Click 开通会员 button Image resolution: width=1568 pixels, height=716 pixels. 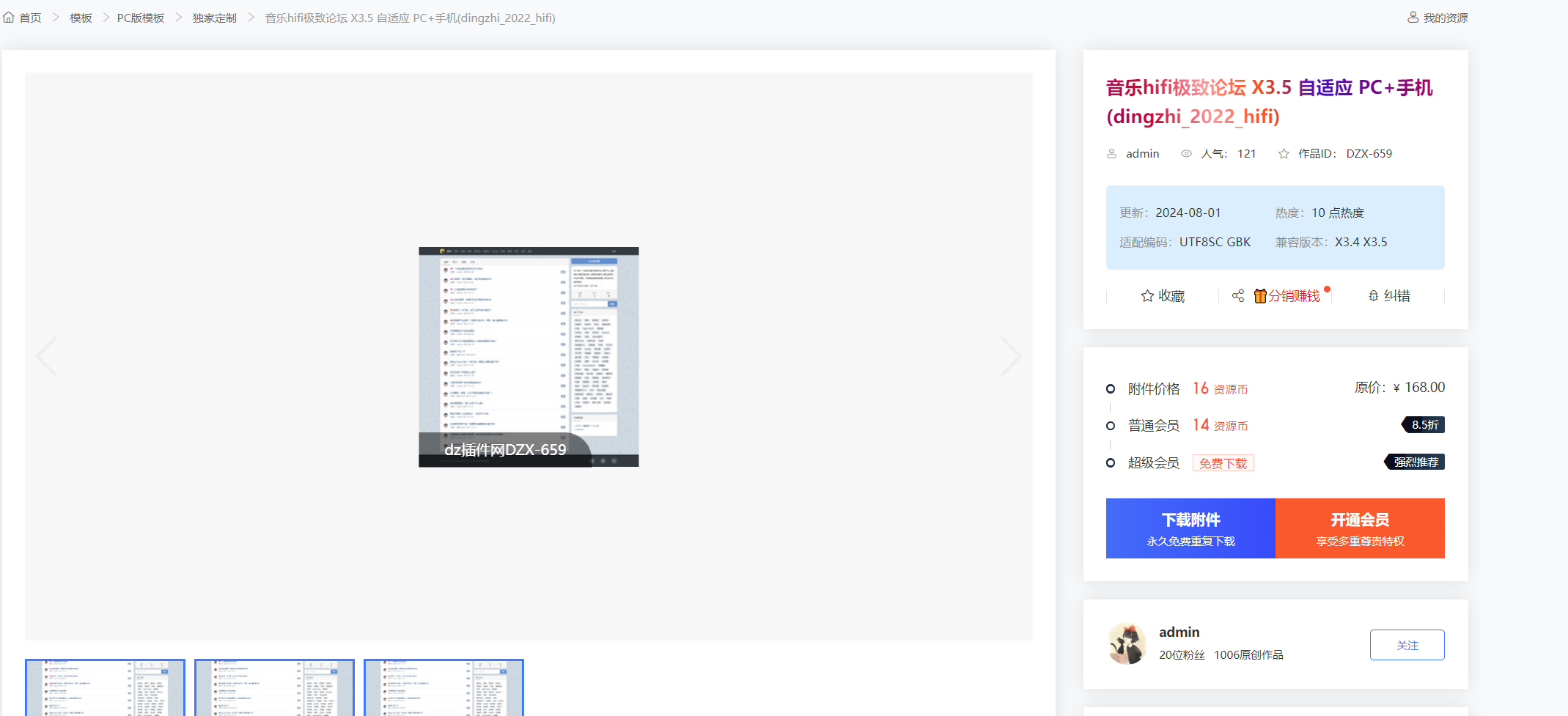click(1360, 528)
